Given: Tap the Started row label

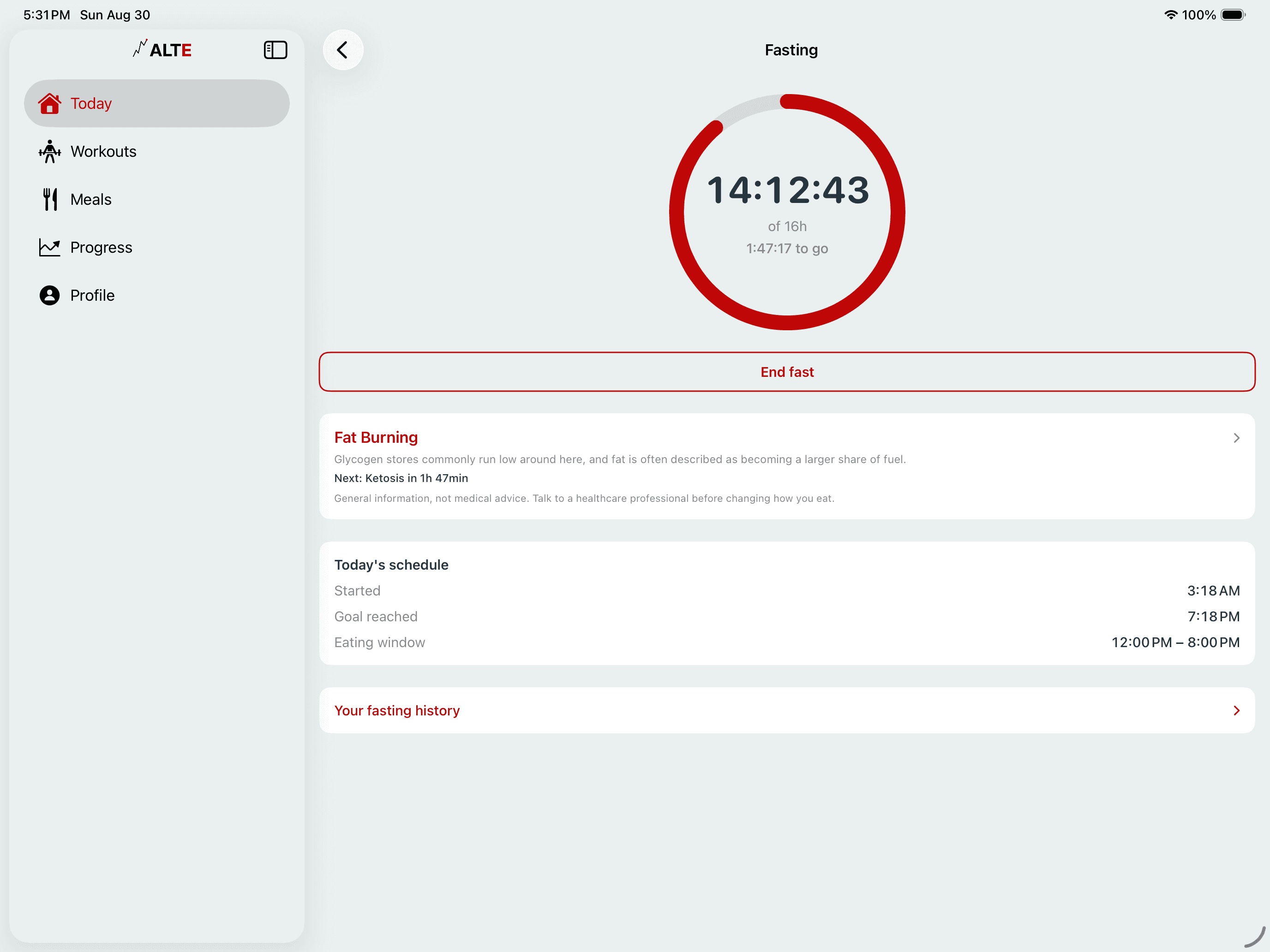Looking at the screenshot, I should pyautogui.click(x=357, y=590).
